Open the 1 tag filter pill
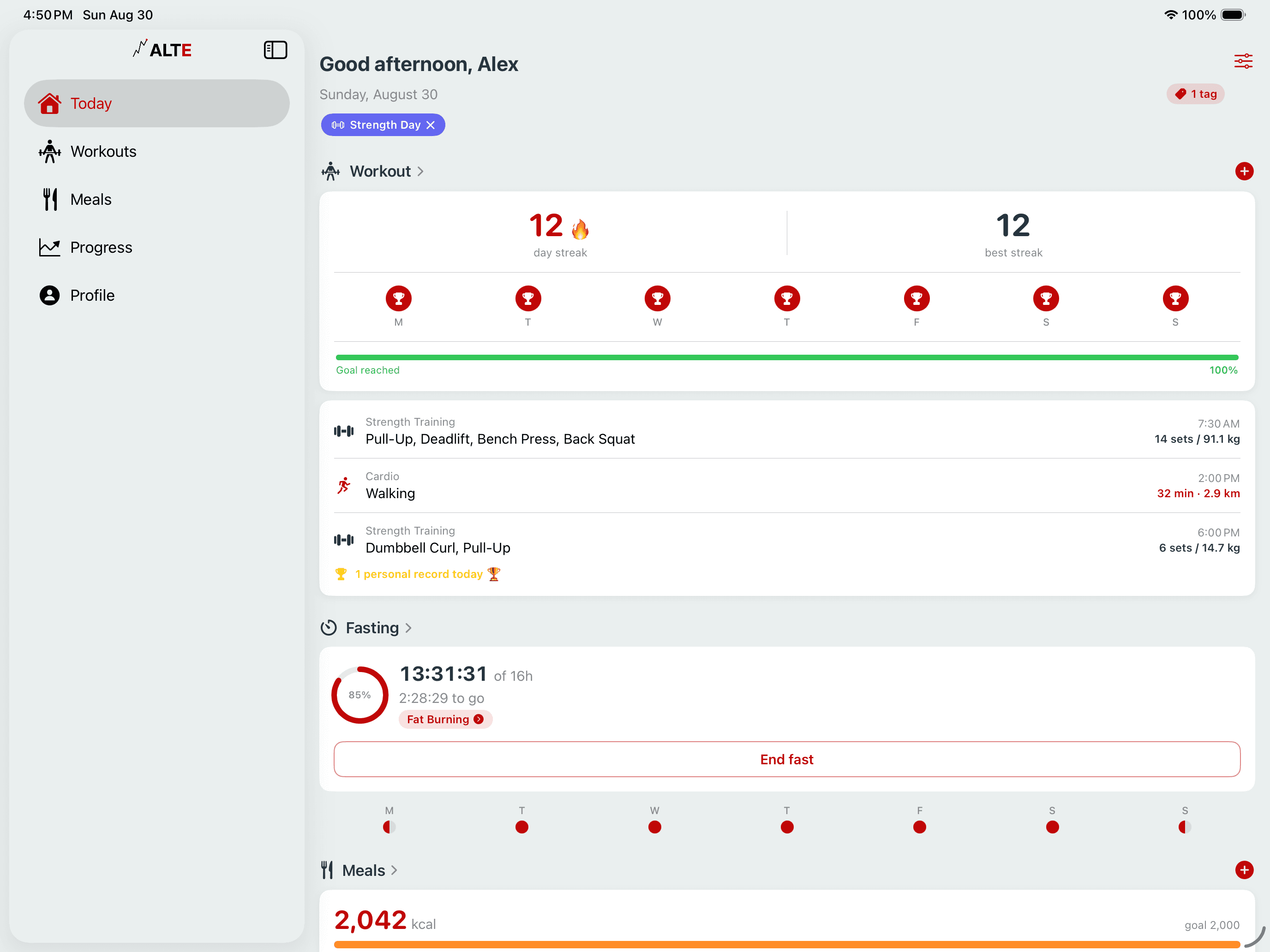Screen dimensions: 1270x952 coord(1195,94)
